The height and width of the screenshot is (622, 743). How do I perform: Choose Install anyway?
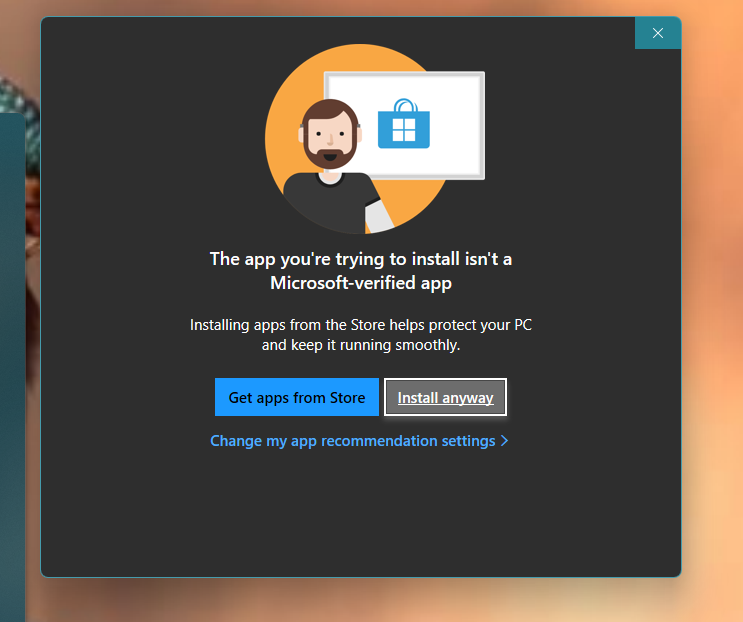point(445,397)
